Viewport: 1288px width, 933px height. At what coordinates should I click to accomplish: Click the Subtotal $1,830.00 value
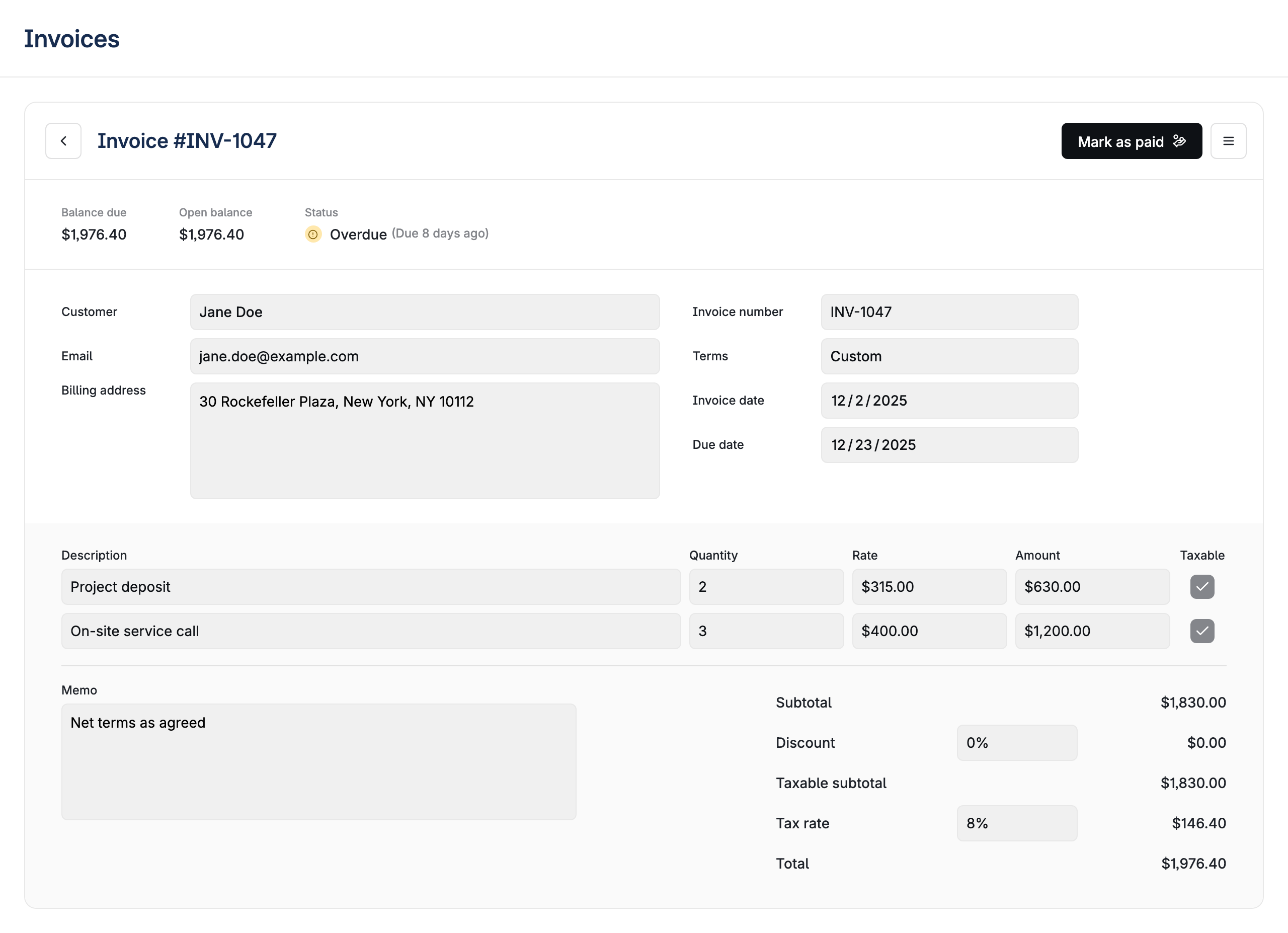point(1193,703)
